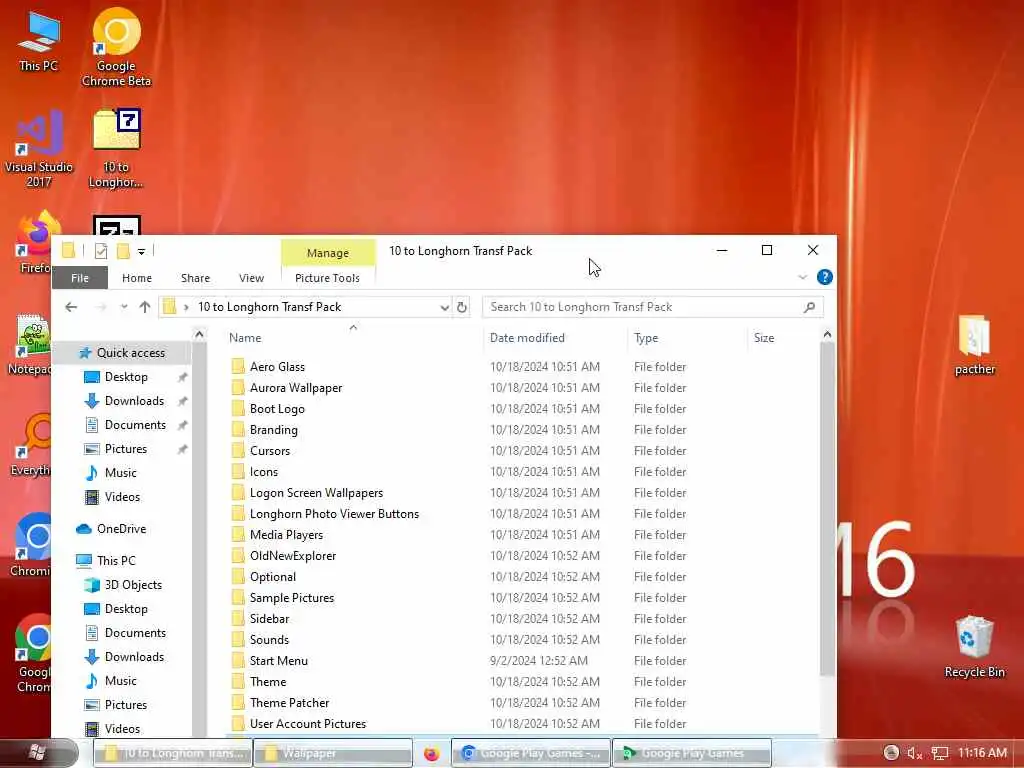Expand the ribbon with the chevron

(802, 278)
